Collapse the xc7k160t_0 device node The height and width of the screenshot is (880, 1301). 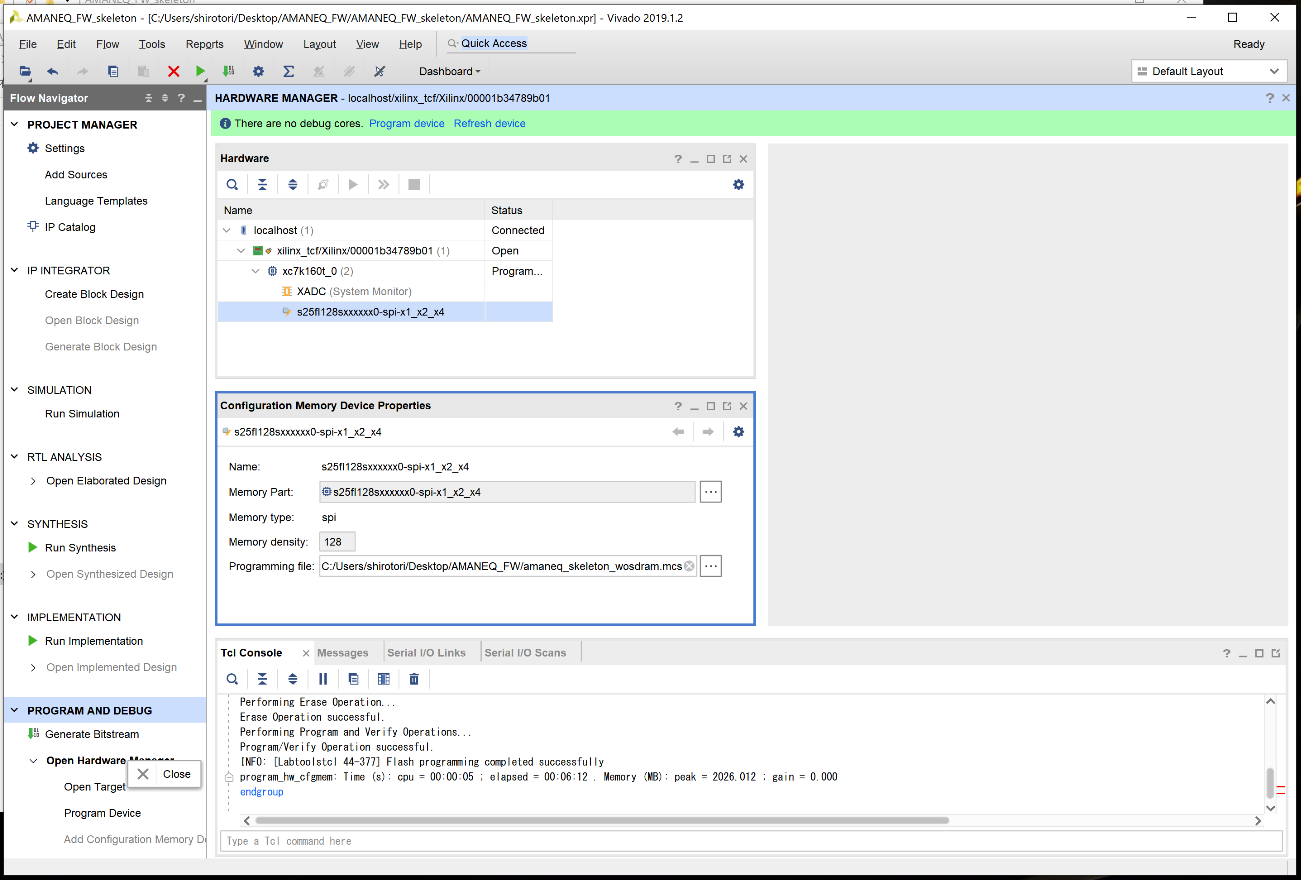pos(256,271)
